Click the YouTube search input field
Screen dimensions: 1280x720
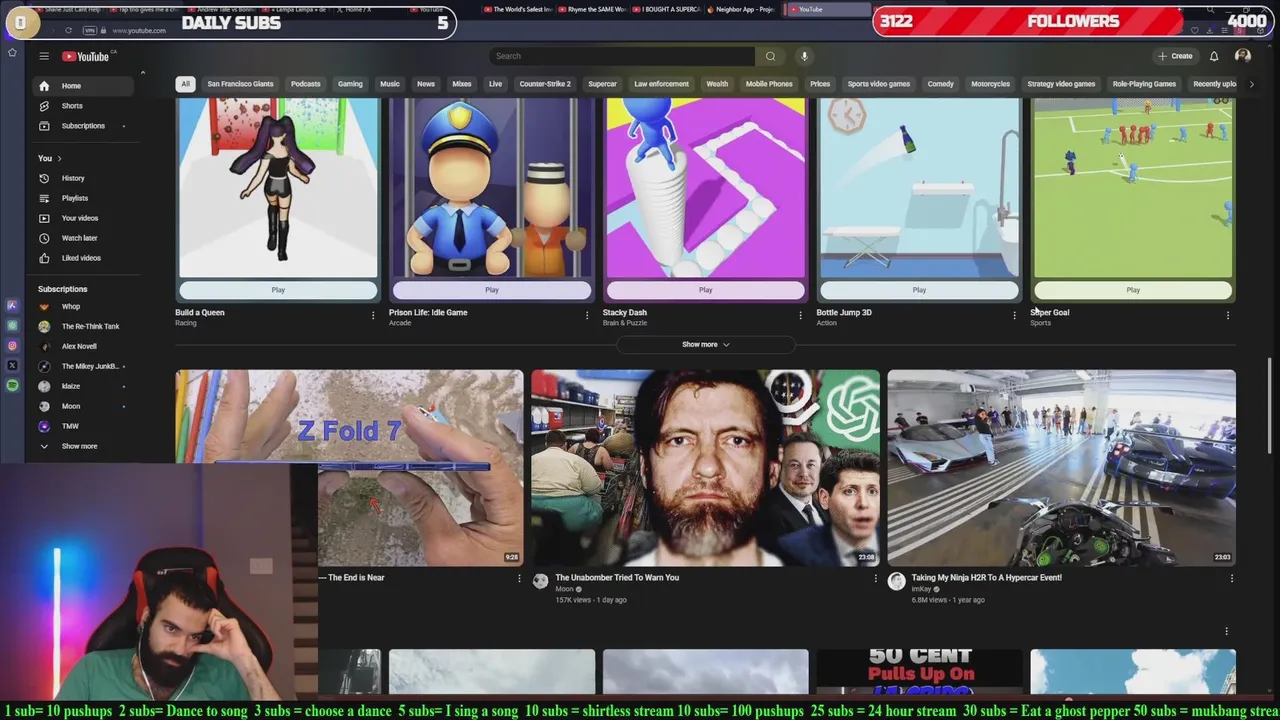point(622,56)
